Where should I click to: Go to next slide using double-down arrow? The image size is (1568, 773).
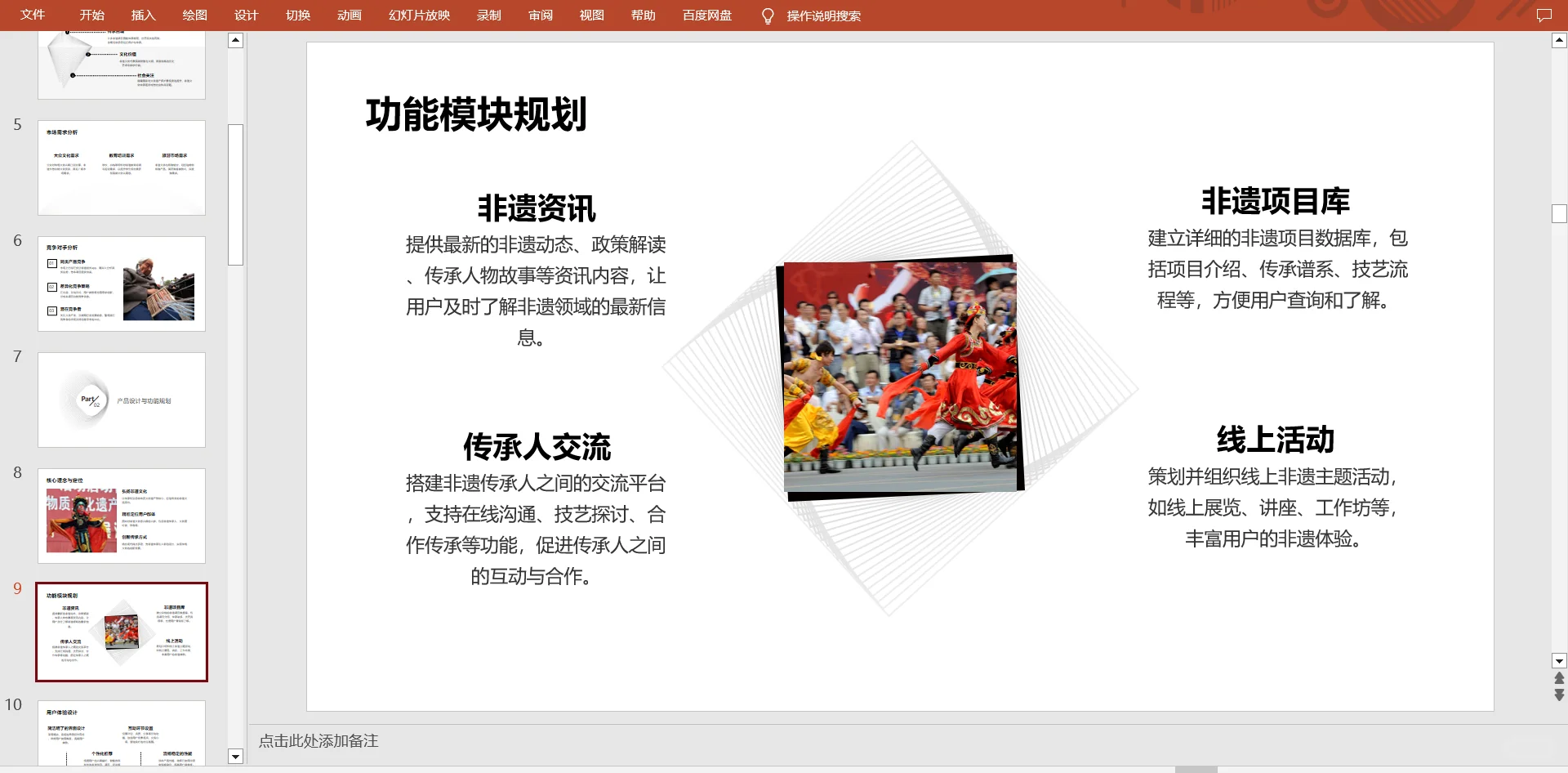point(1559,695)
